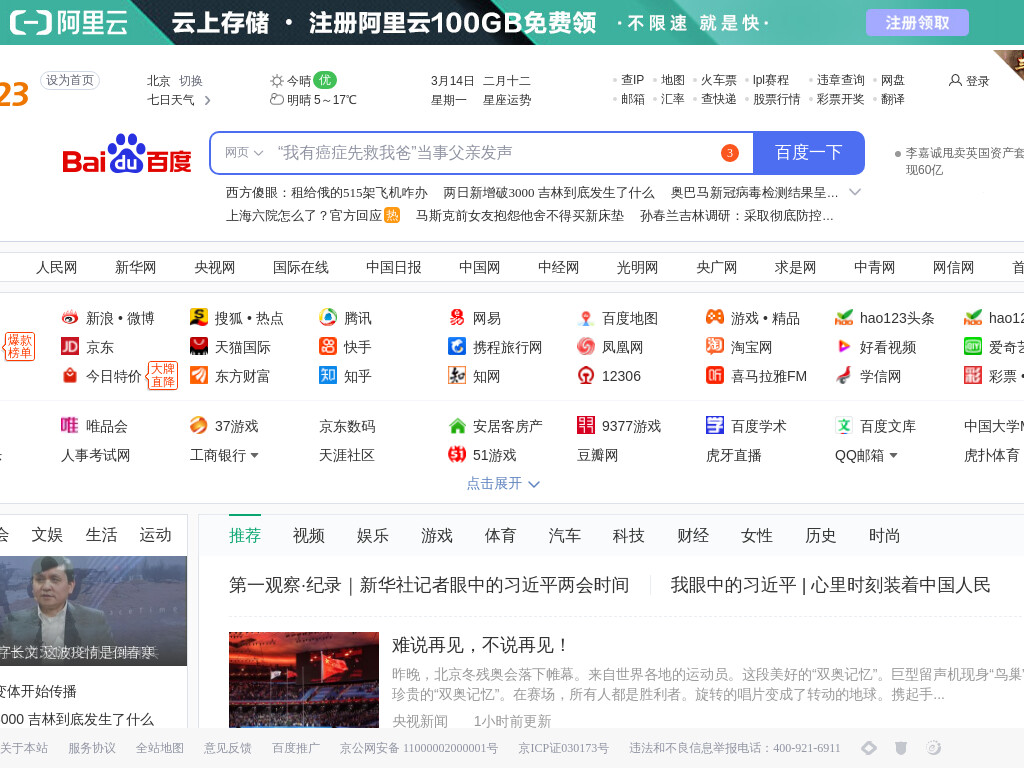Open the Tencent site icon

(328, 317)
